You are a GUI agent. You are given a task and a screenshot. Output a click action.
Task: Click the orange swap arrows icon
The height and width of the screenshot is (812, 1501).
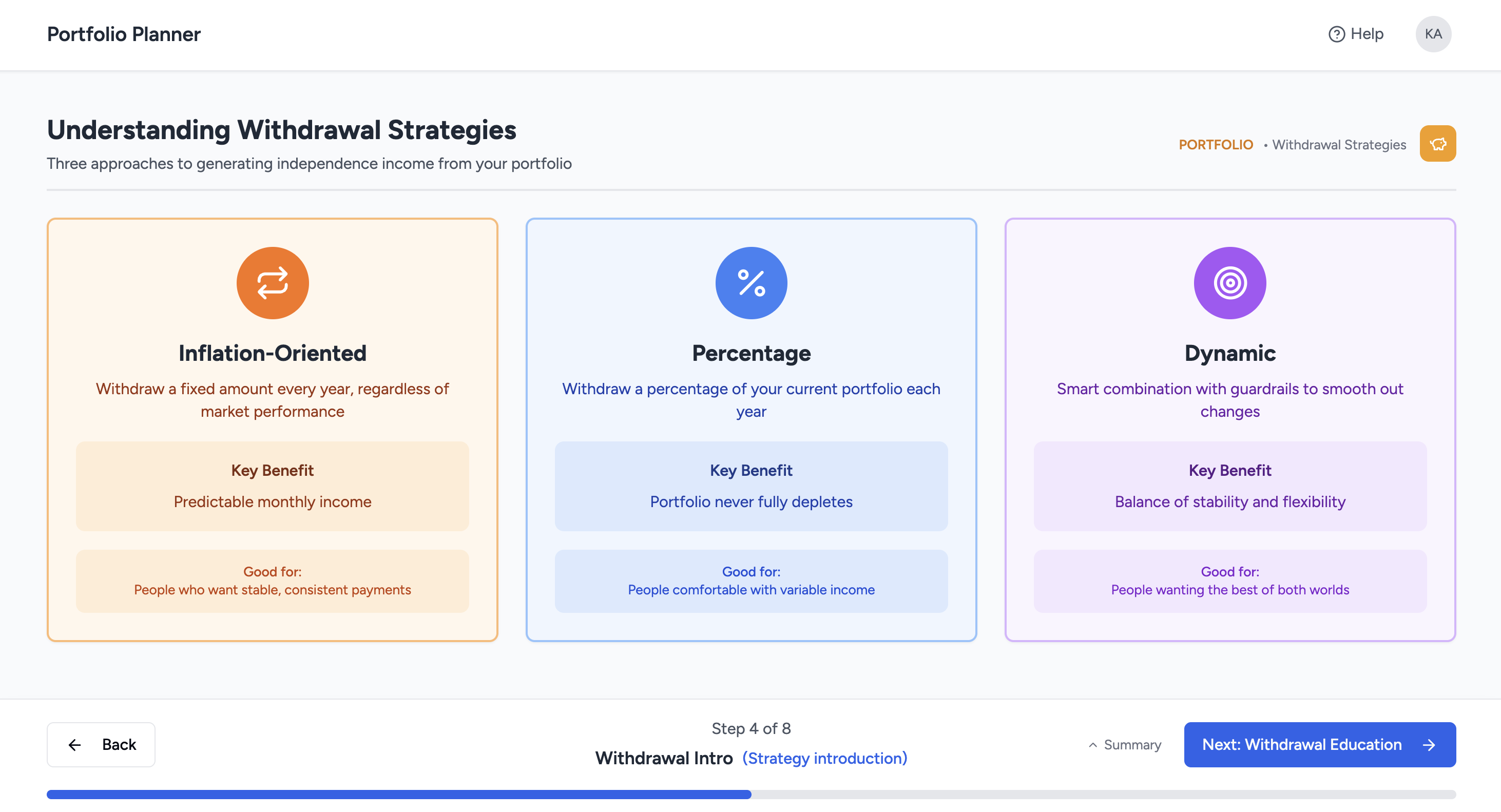coord(272,283)
